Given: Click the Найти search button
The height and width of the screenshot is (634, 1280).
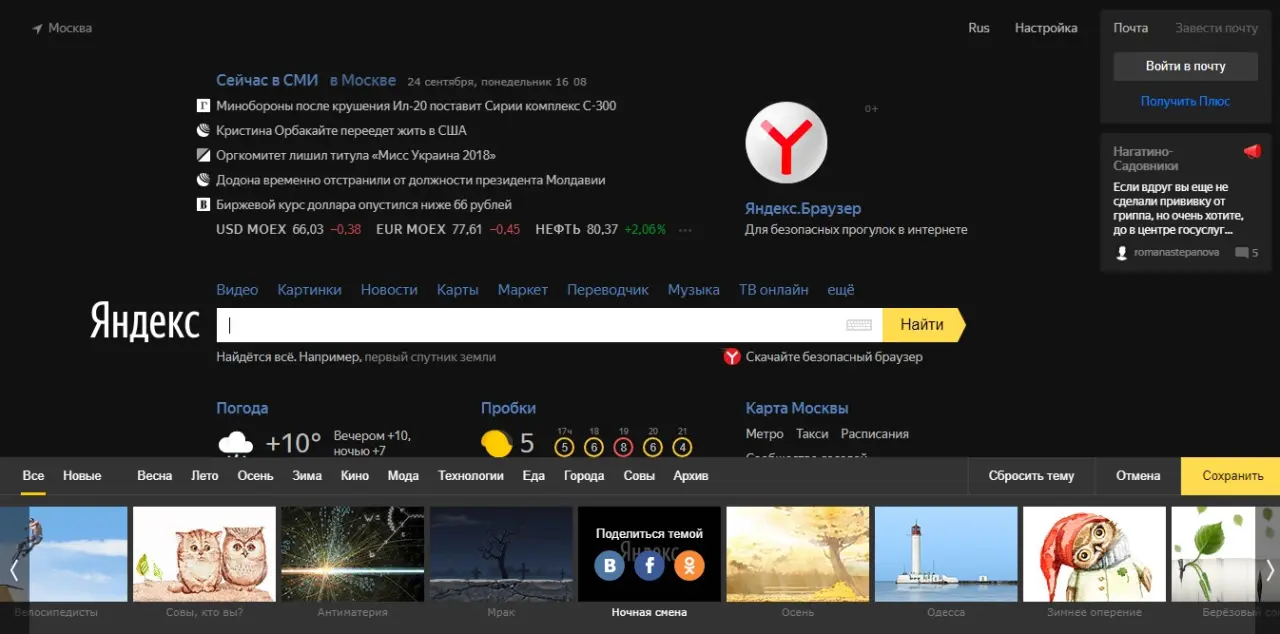Looking at the screenshot, I should (923, 325).
